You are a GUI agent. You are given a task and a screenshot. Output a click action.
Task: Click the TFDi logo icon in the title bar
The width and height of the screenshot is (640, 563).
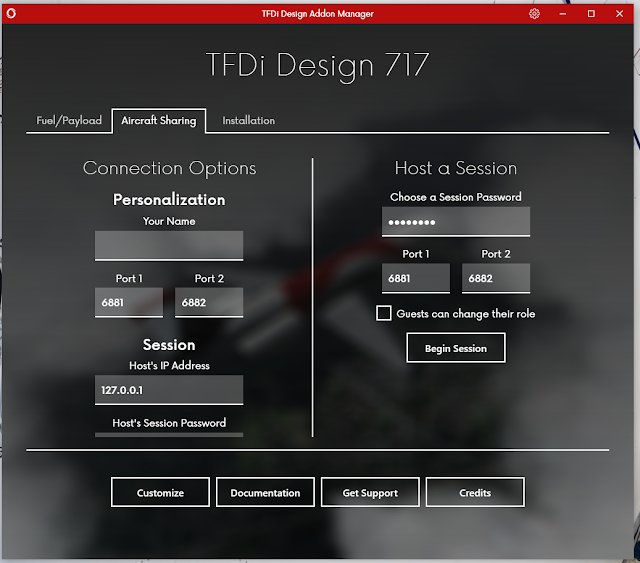11,13
